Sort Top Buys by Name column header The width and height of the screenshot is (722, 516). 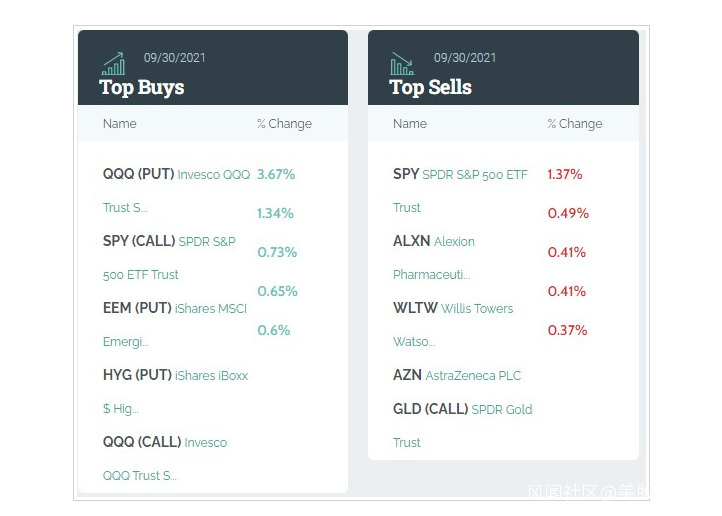(x=120, y=124)
